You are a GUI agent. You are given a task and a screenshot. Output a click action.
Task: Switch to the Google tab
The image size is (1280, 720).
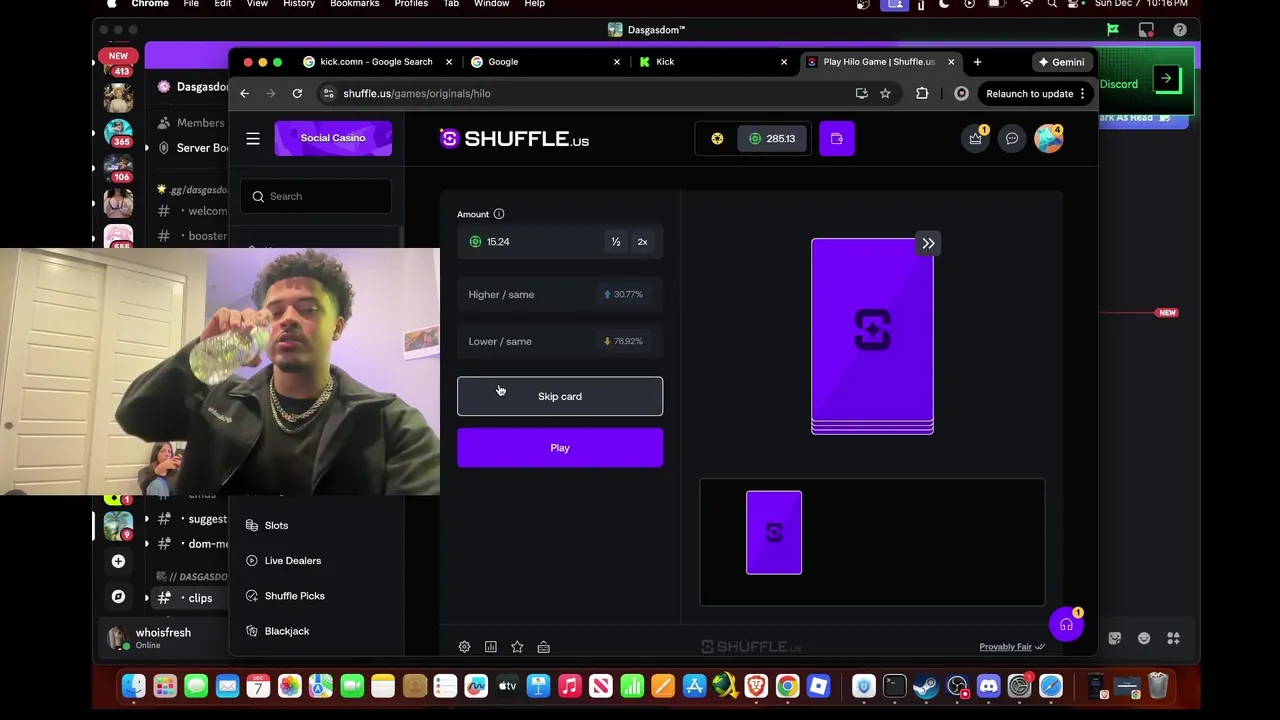[545, 62]
